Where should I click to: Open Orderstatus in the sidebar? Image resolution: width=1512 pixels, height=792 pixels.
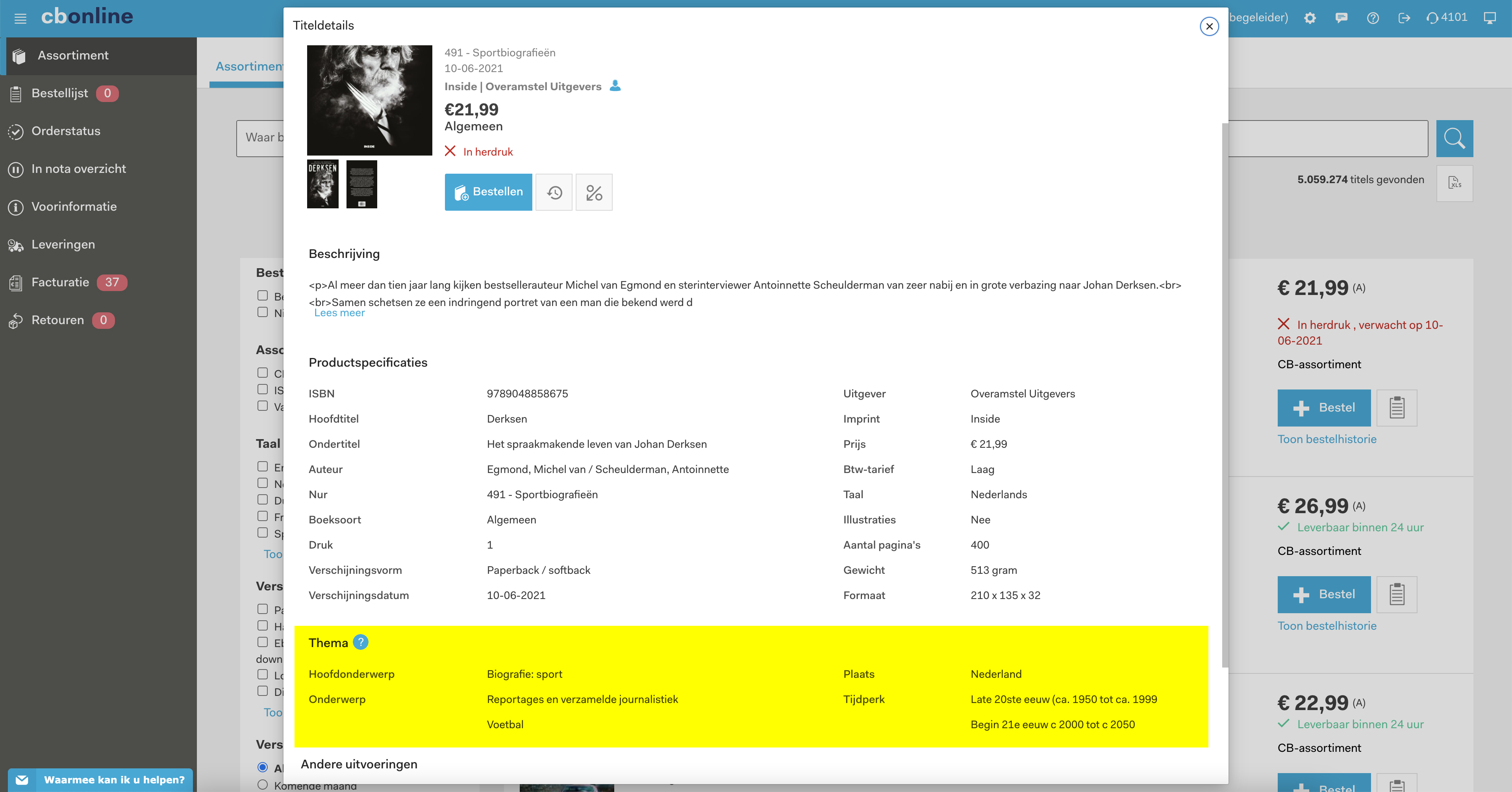tap(98, 132)
